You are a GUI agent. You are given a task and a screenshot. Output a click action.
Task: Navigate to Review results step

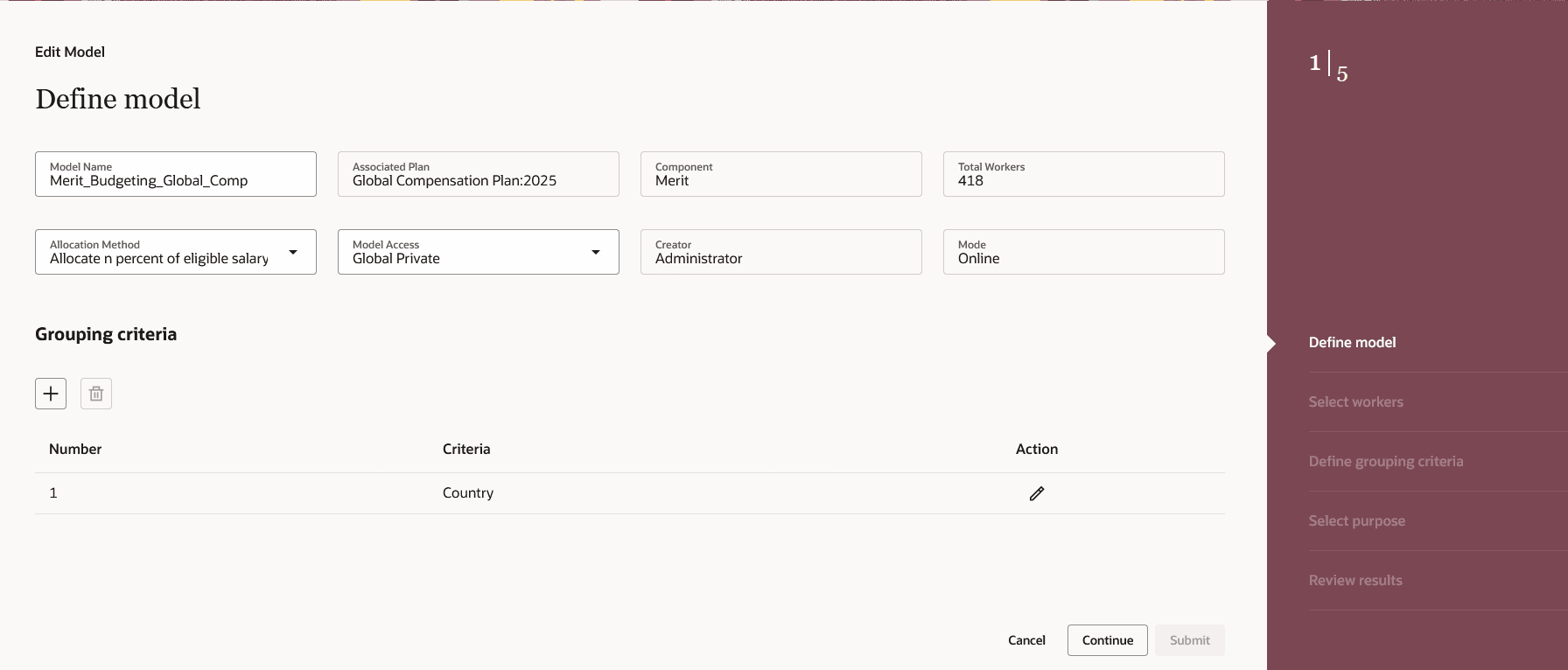[x=1354, y=580]
